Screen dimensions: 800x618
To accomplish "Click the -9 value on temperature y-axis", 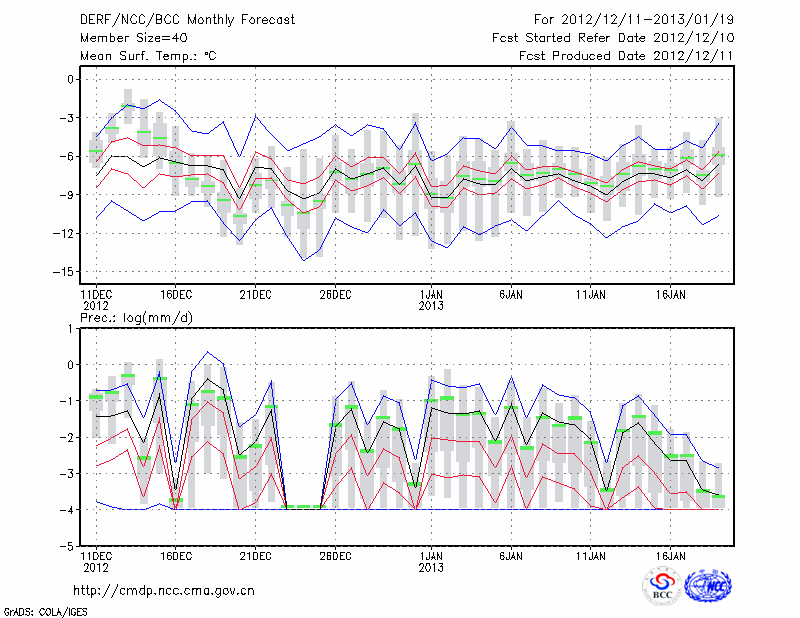I will click(x=68, y=195).
